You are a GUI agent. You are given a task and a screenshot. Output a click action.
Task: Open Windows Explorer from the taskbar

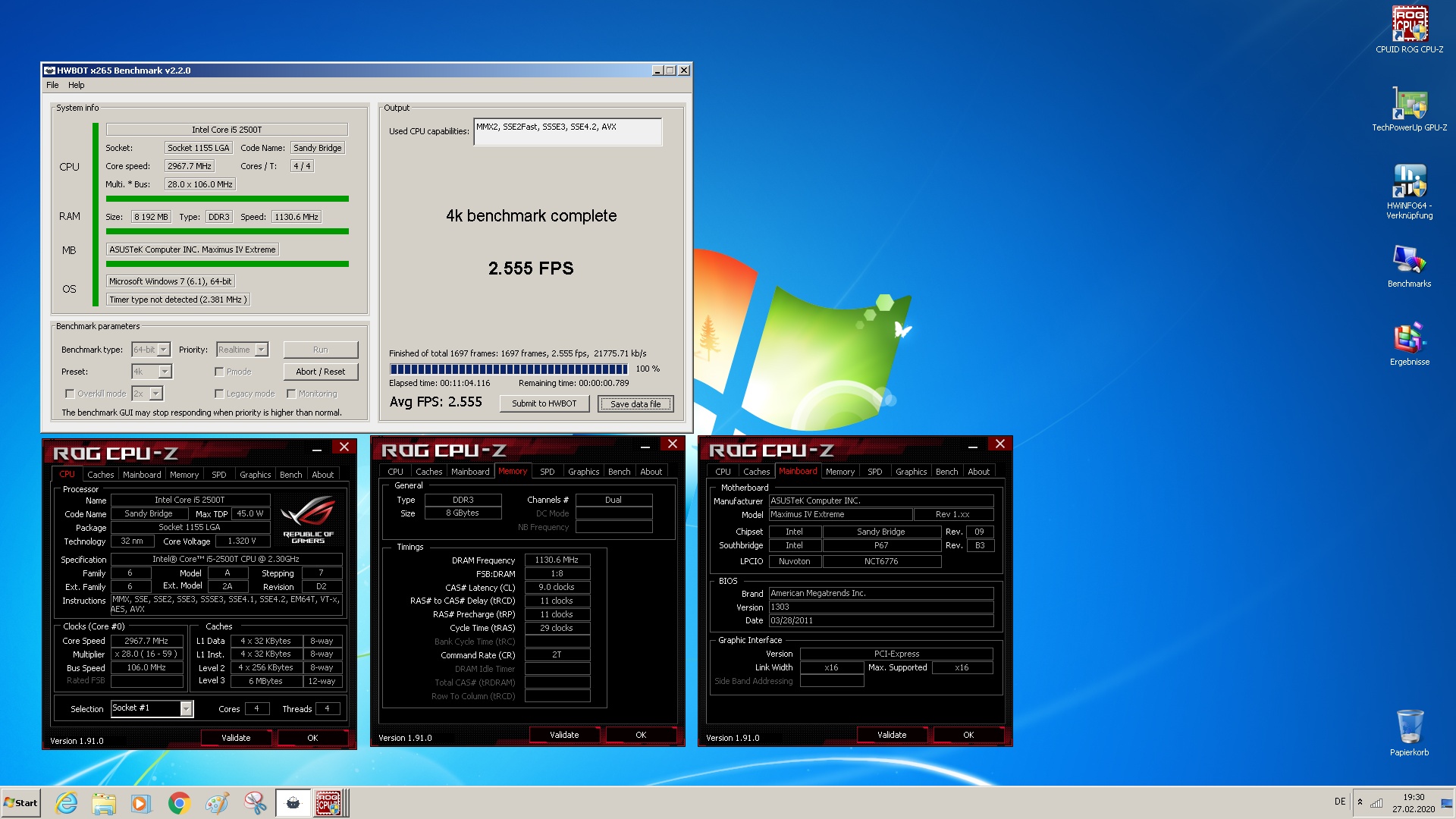(x=104, y=803)
